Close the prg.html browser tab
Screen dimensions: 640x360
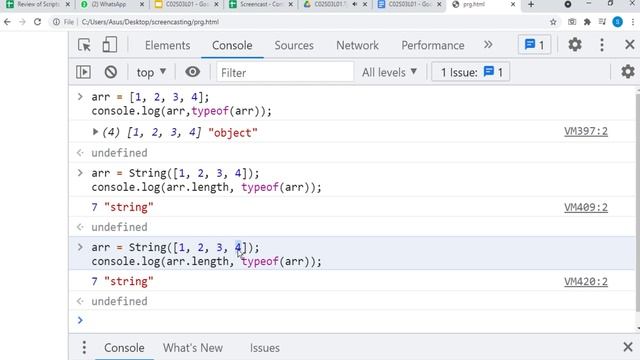click(513, 4)
